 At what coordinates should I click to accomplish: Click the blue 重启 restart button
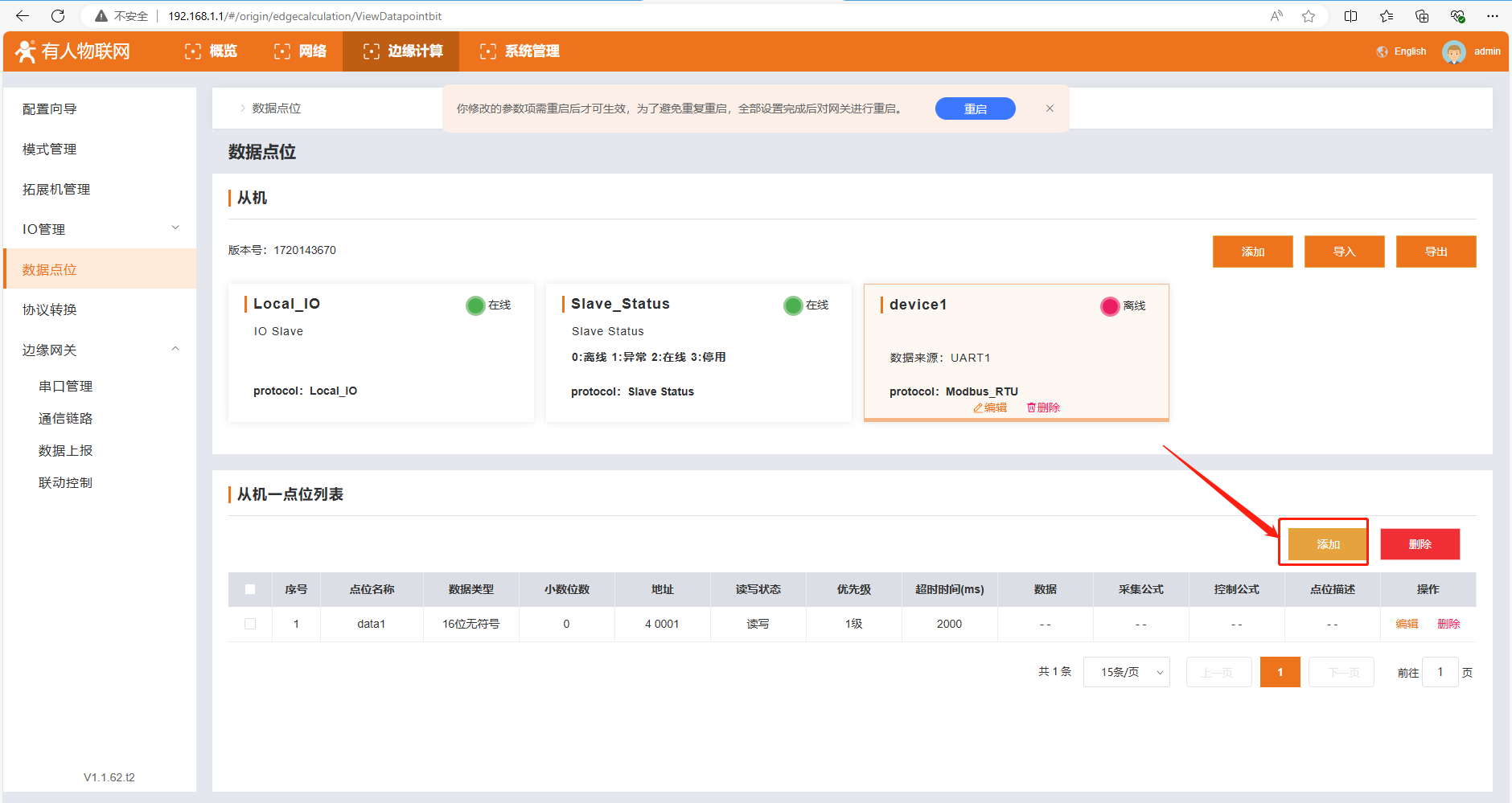click(x=975, y=109)
